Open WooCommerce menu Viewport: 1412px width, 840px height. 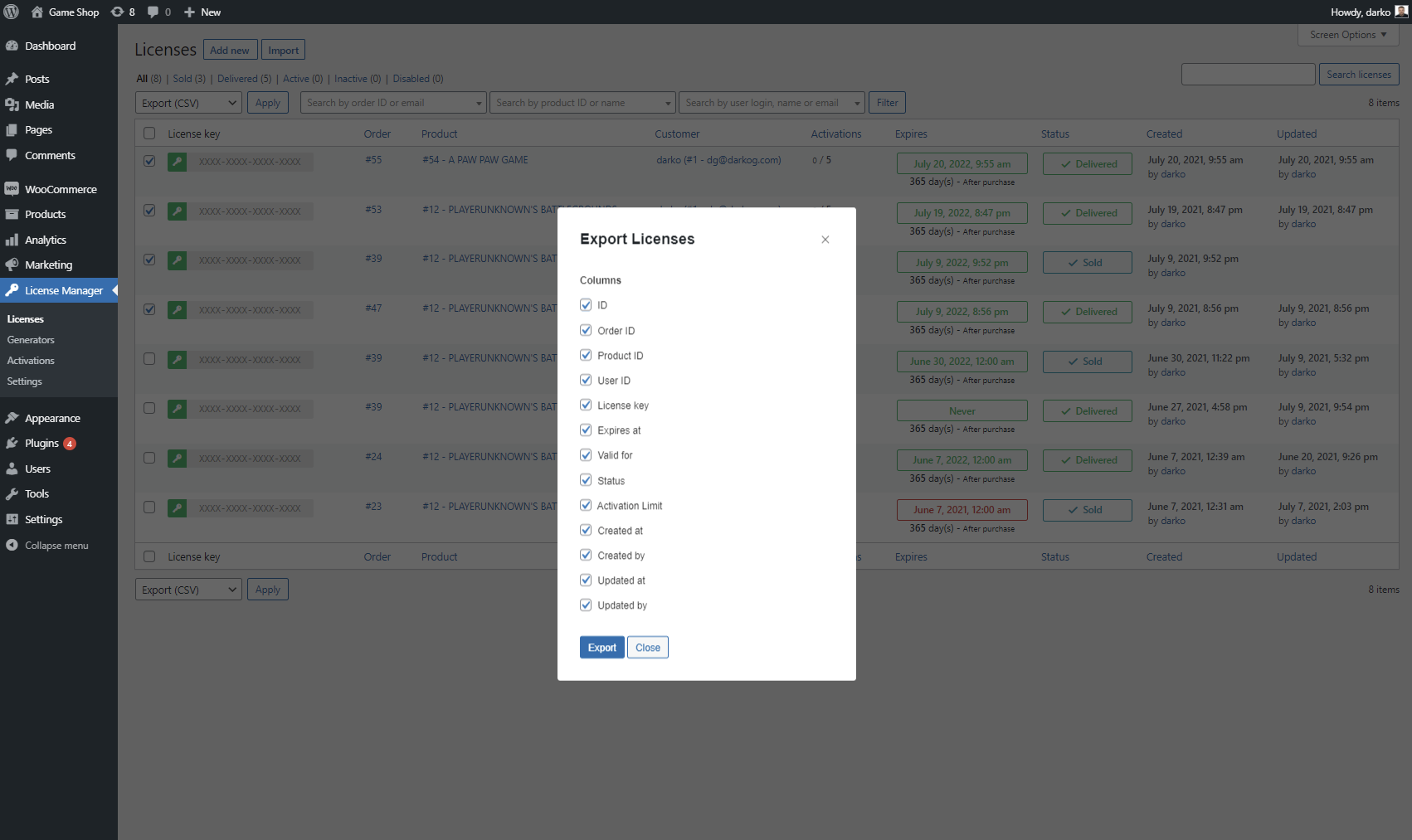[x=59, y=189]
